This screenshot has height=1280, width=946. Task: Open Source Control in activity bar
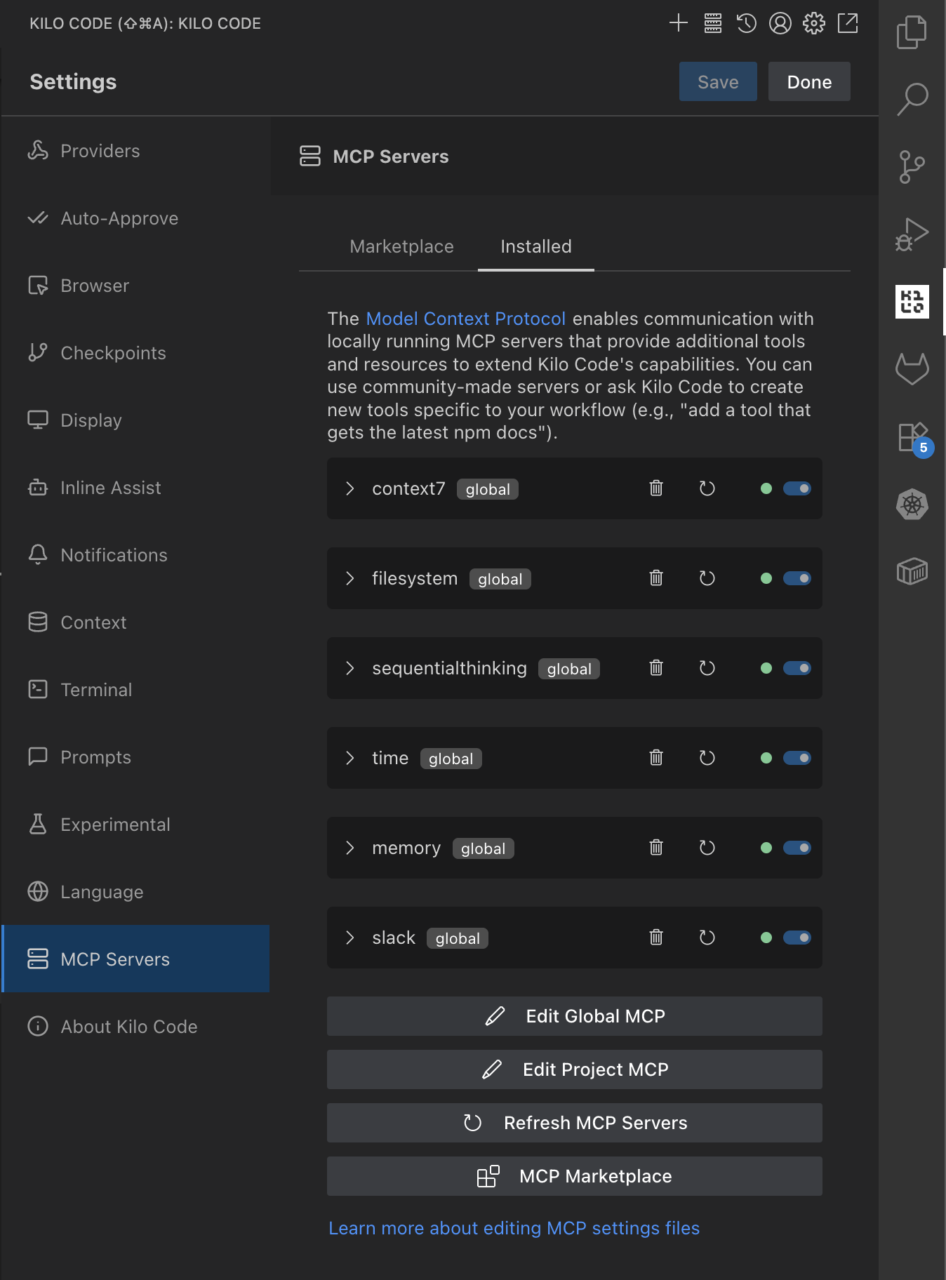tap(911, 167)
